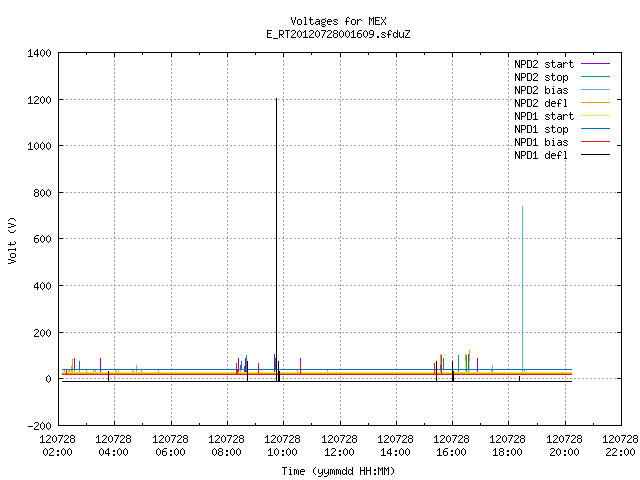Click the chart title 'Voltages for MEX'
This screenshot has height=480, width=640.
coord(338,21)
